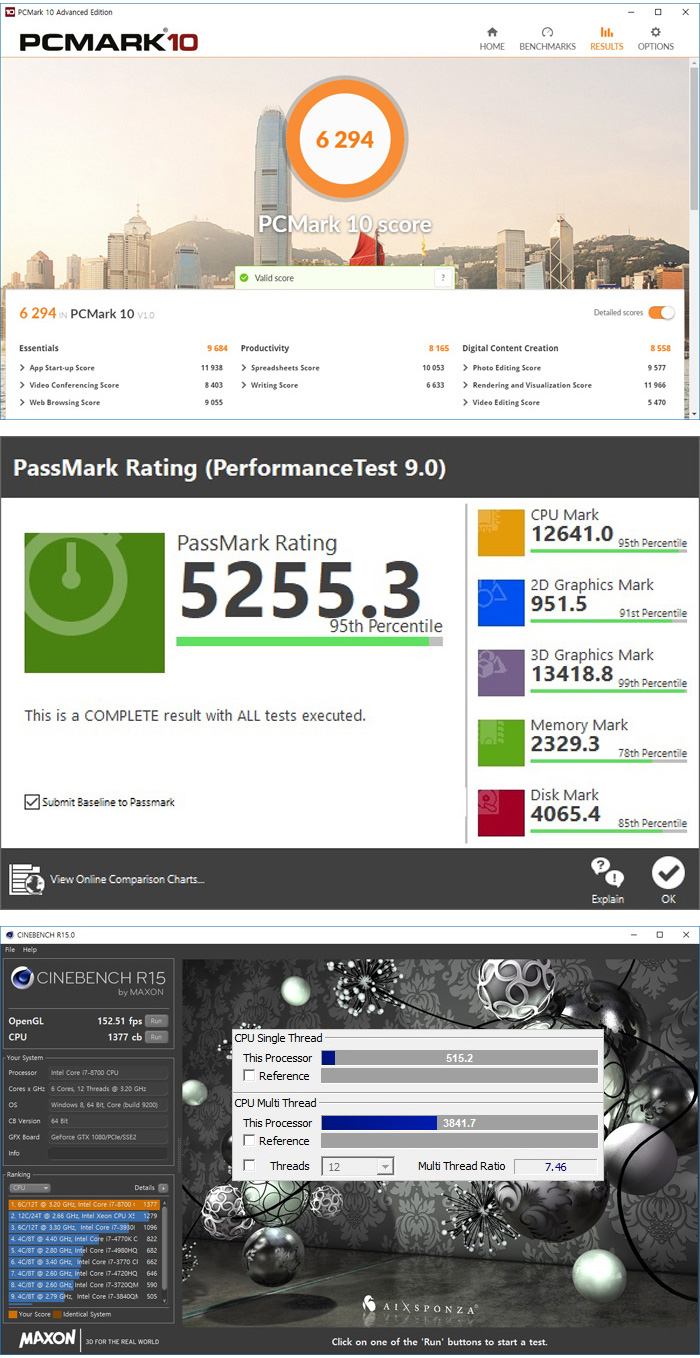Check the Threads checkbox
This screenshot has height=1358, width=700.
pyautogui.click(x=249, y=1166)
